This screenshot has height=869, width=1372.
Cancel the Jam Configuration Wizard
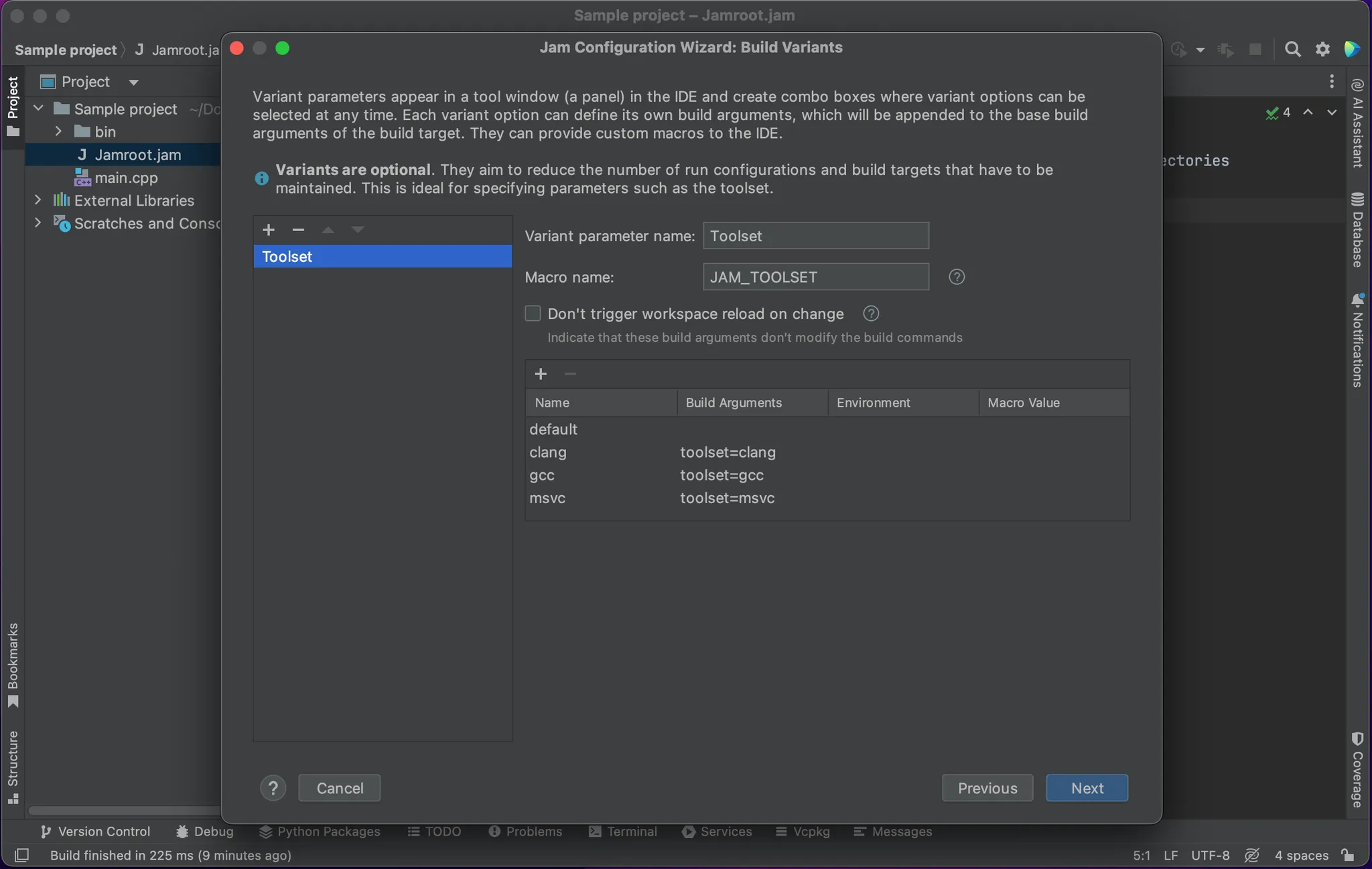pyautogui.click(x=339, y=788)
